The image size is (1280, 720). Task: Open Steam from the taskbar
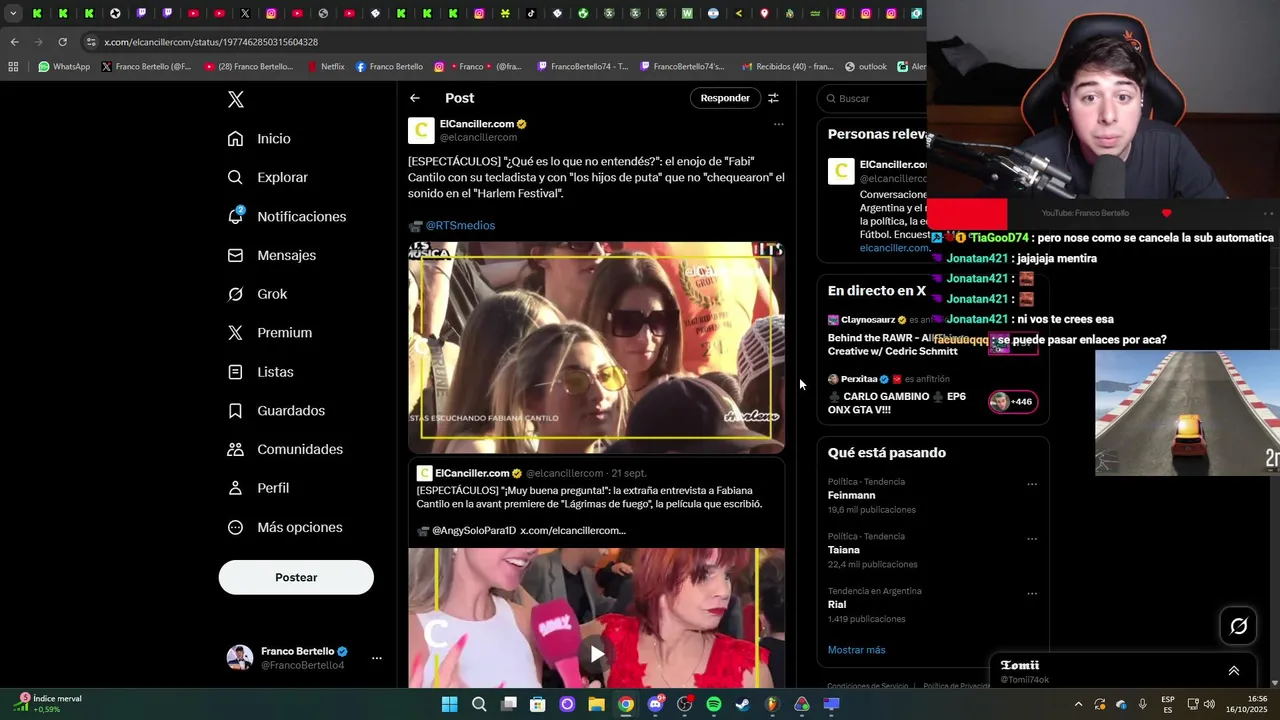743,704
